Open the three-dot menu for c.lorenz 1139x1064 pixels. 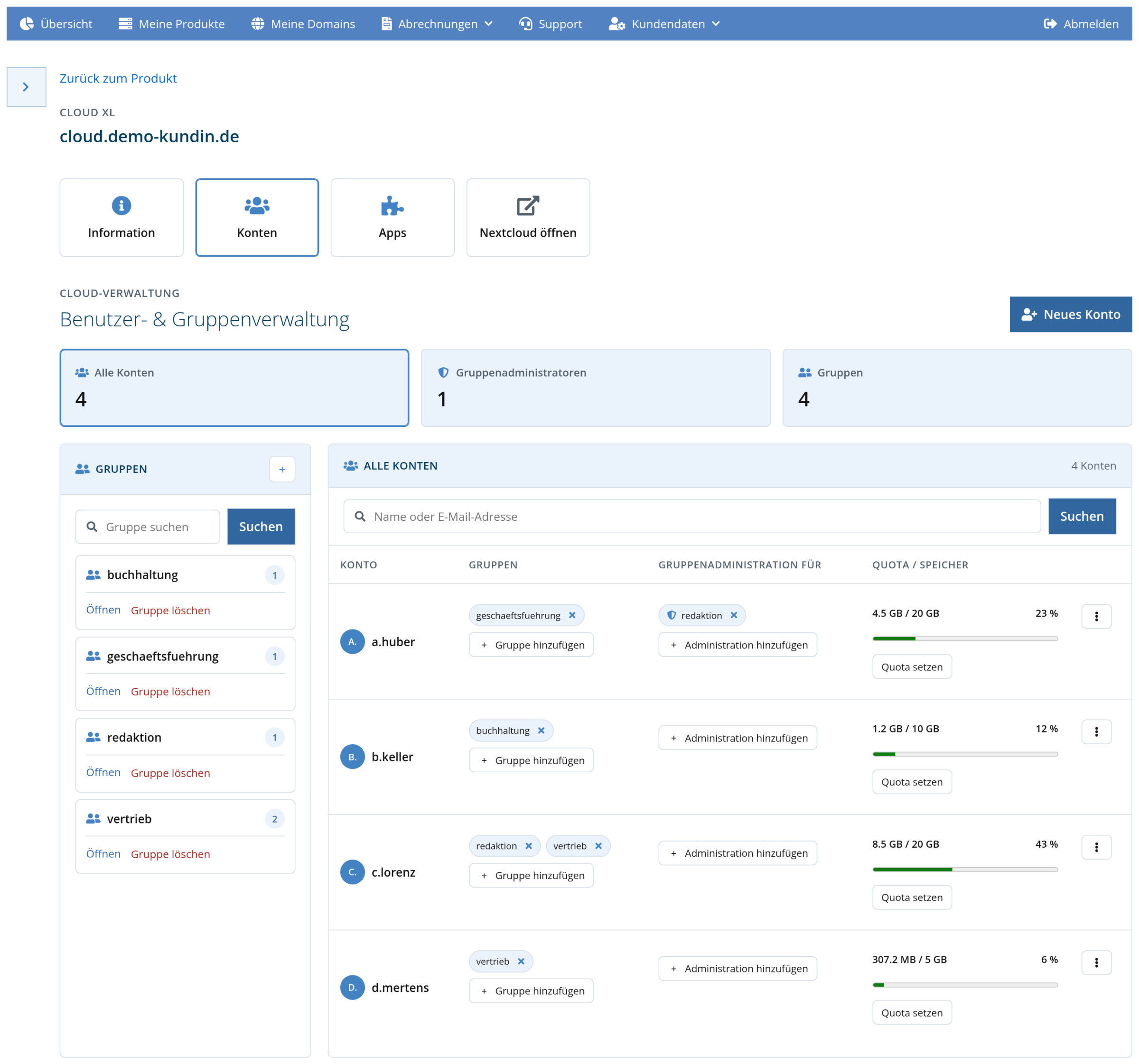tap(1096, 847)
